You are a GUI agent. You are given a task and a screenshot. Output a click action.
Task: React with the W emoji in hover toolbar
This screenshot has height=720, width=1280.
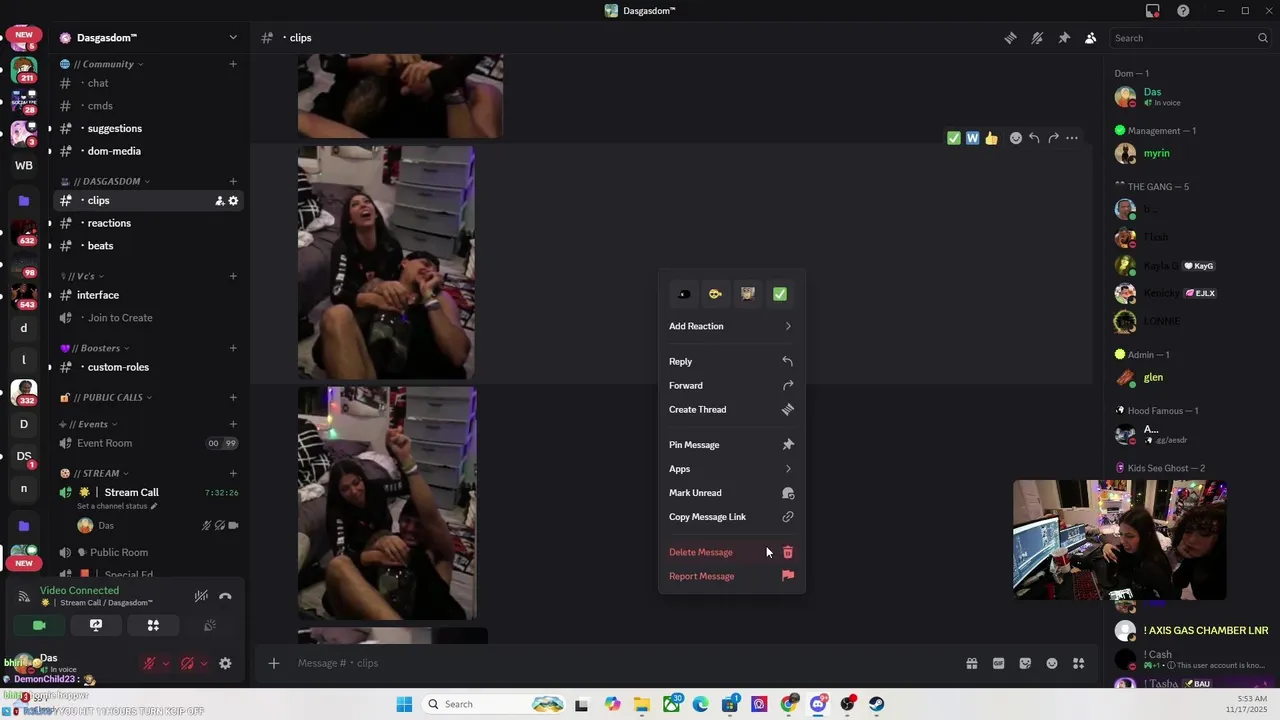pos(972,138)
